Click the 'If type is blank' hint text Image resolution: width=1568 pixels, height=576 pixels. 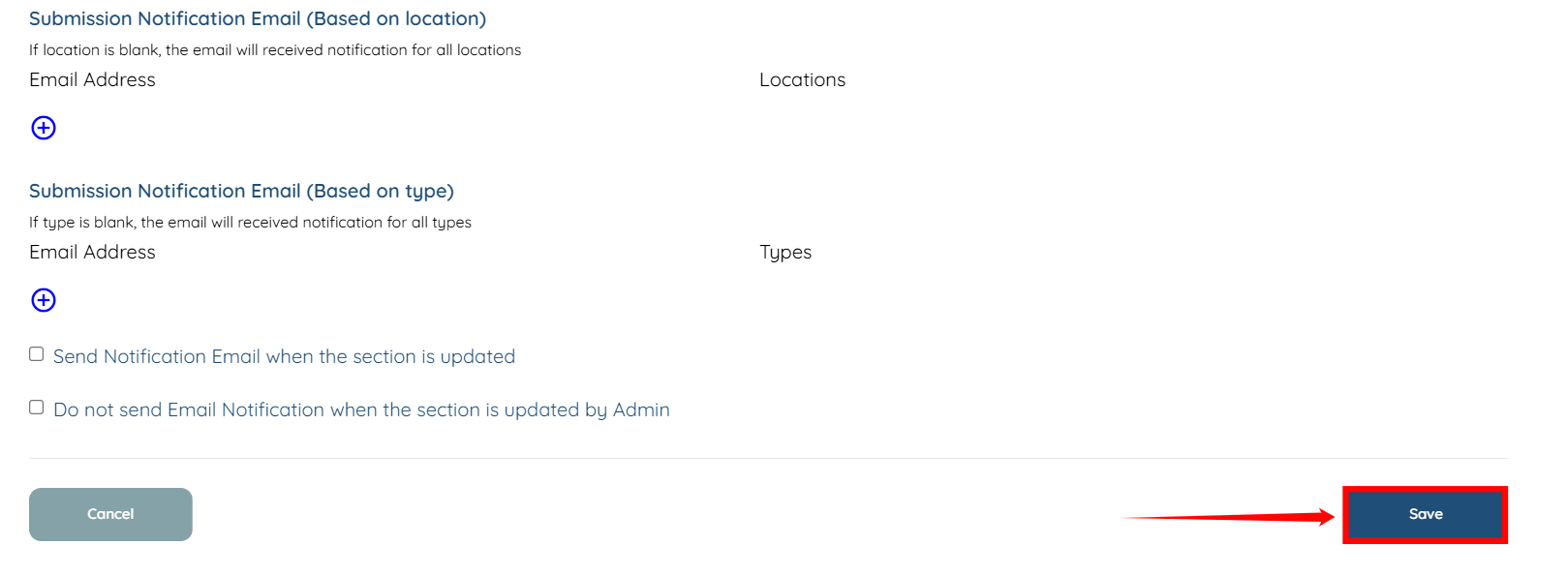250,222
